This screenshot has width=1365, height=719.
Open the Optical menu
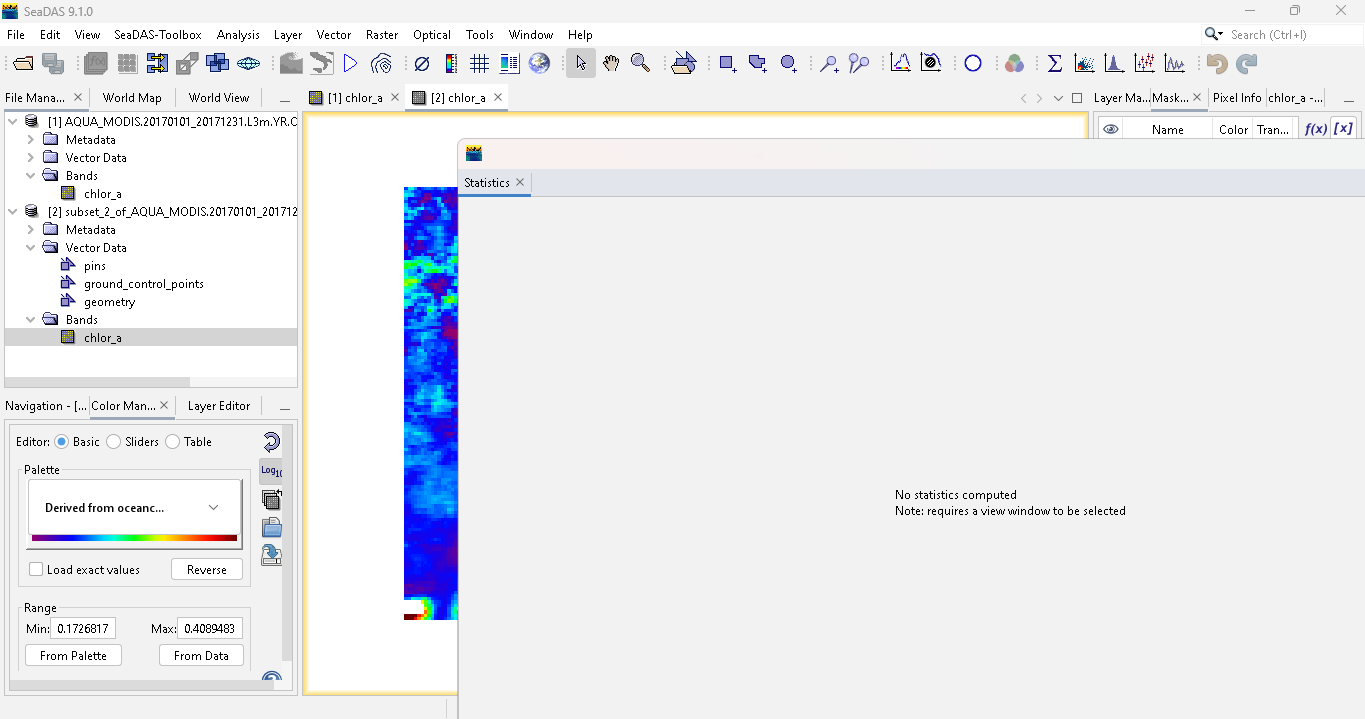pyautogui.click(x=432, y=35)
